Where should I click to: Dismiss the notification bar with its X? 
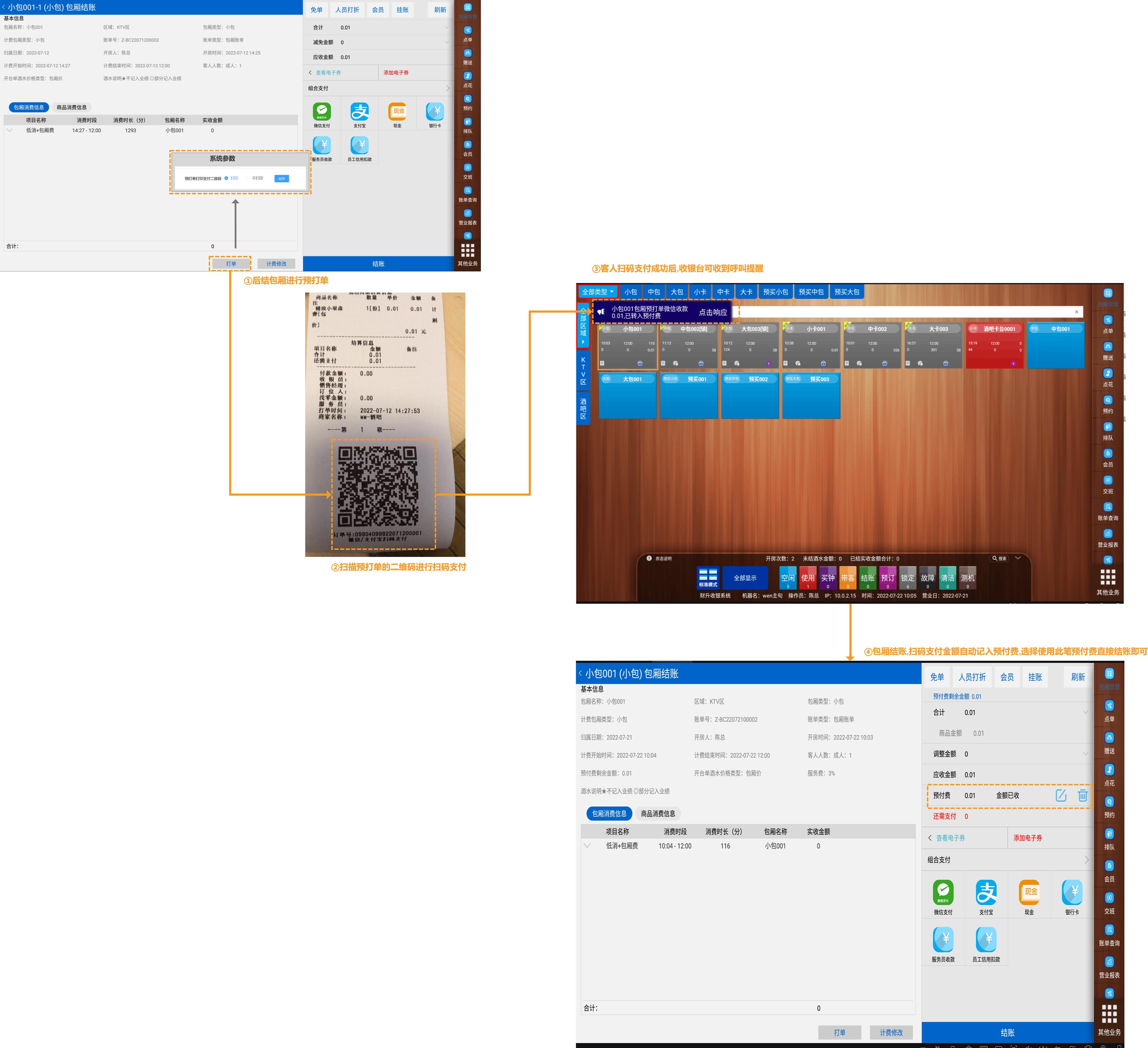1076,312
